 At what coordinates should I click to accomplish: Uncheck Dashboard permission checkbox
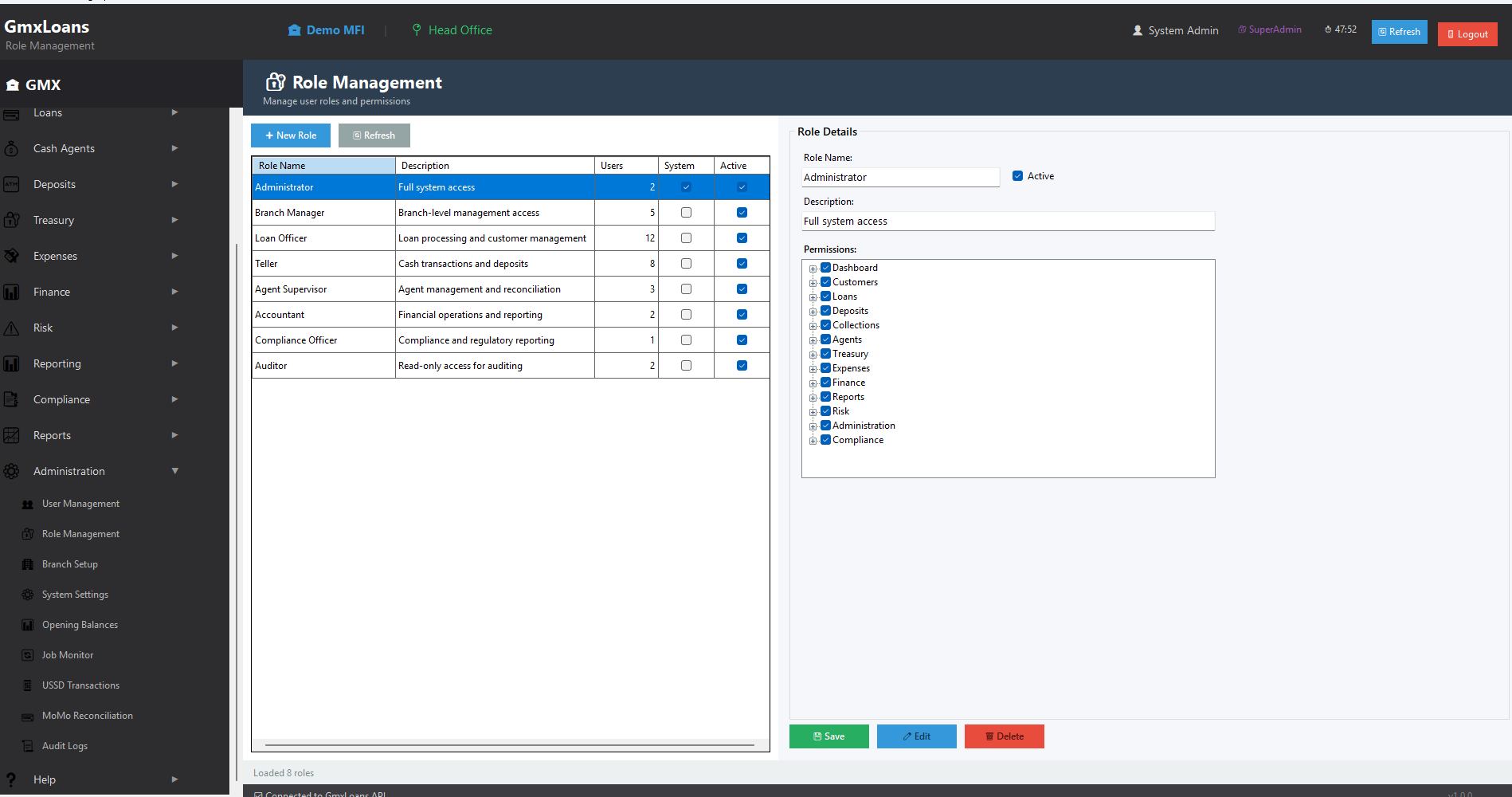pyautogui.click(x=826, y=268)
